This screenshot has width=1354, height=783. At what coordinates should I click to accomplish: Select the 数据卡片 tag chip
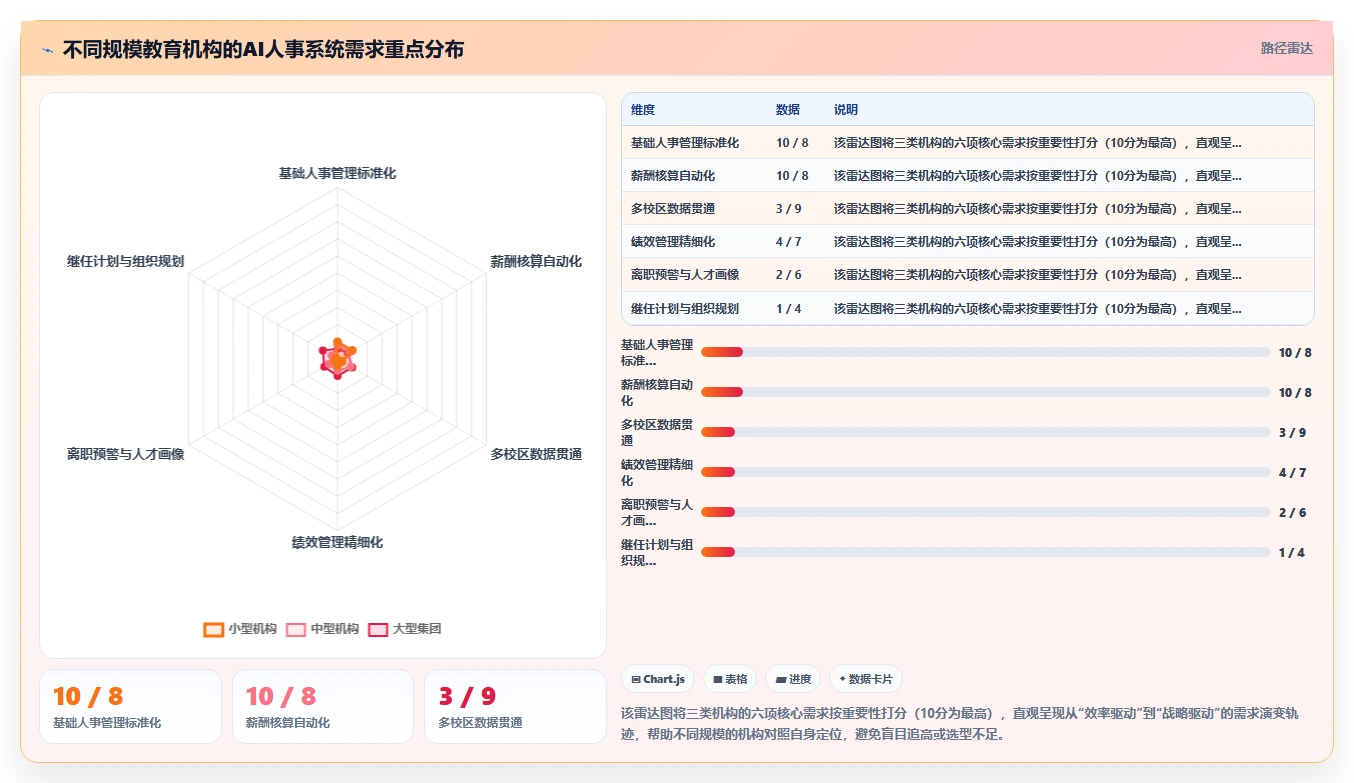866,679
